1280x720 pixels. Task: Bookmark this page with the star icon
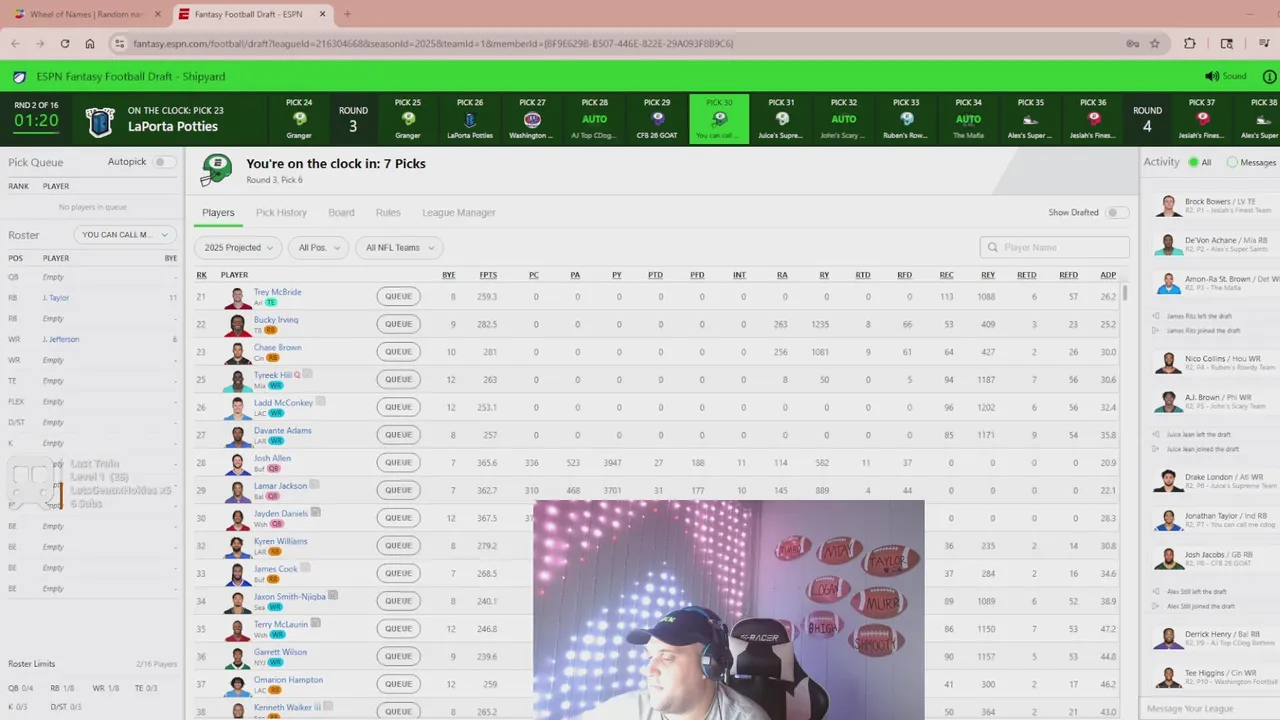coord(1155,44)
